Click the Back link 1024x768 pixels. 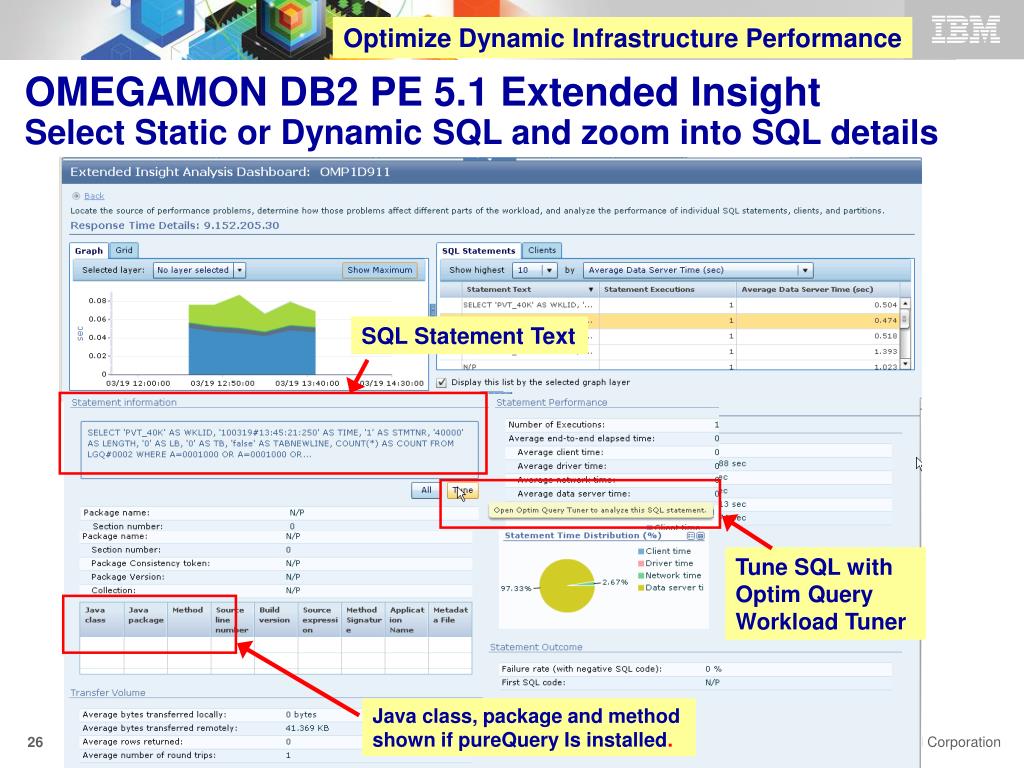point(94,196)
